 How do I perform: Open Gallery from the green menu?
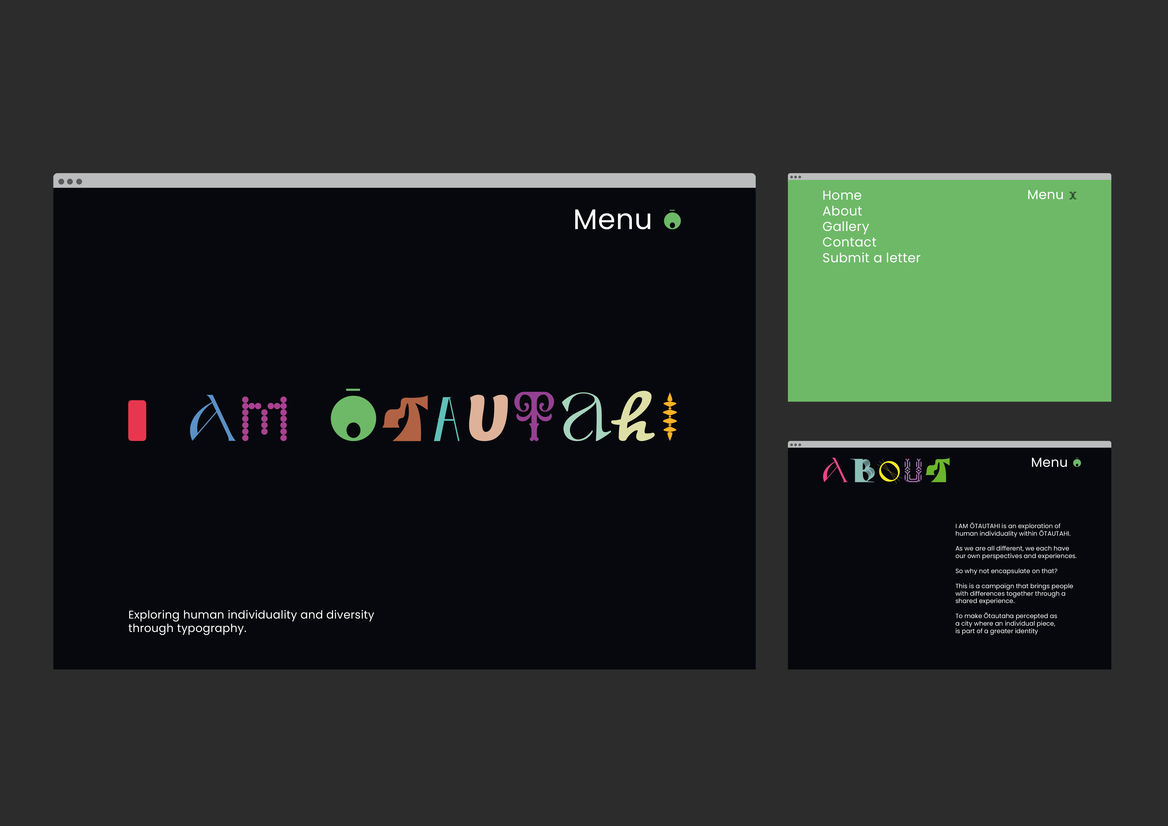coord(845,227)
